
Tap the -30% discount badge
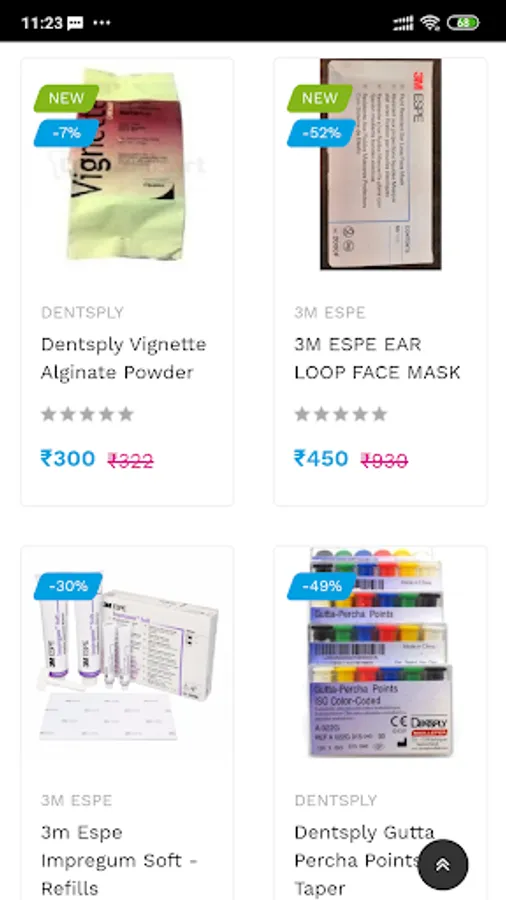click(x=68, y=586)
